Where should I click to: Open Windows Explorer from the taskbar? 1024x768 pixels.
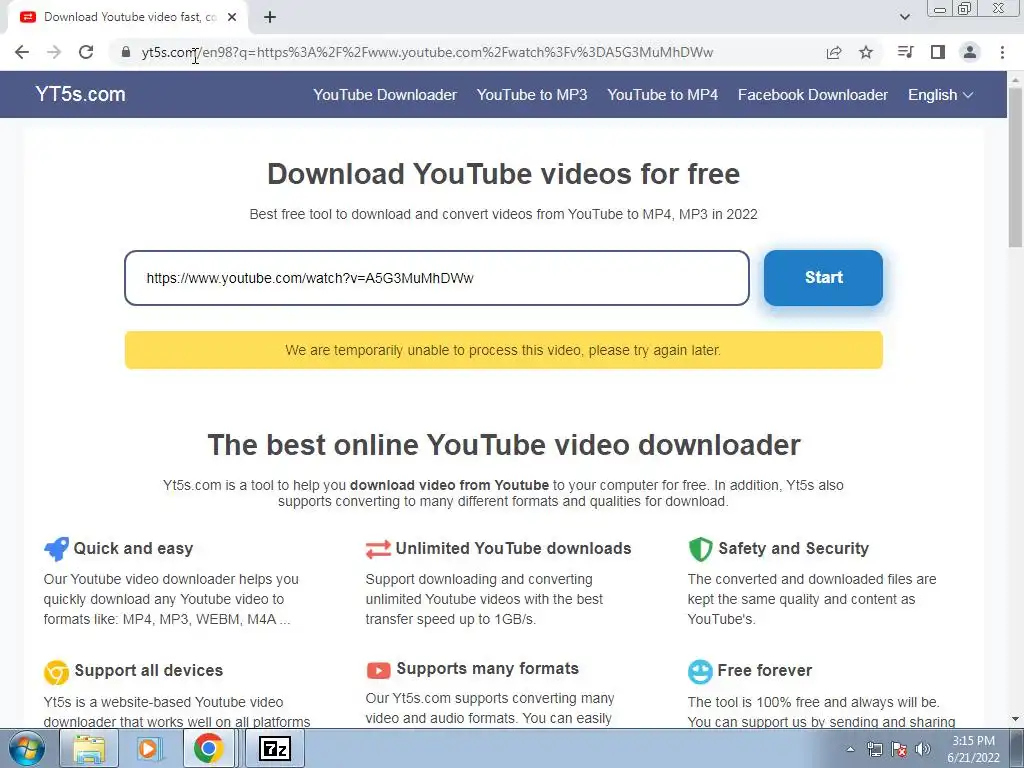pyautogui.click(x=89, y=748)
